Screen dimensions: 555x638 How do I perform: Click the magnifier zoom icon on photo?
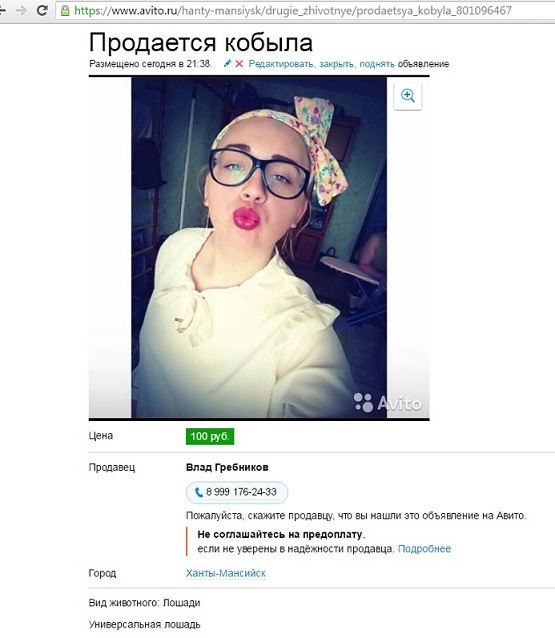pyautogui.click(x=408, y=96)
